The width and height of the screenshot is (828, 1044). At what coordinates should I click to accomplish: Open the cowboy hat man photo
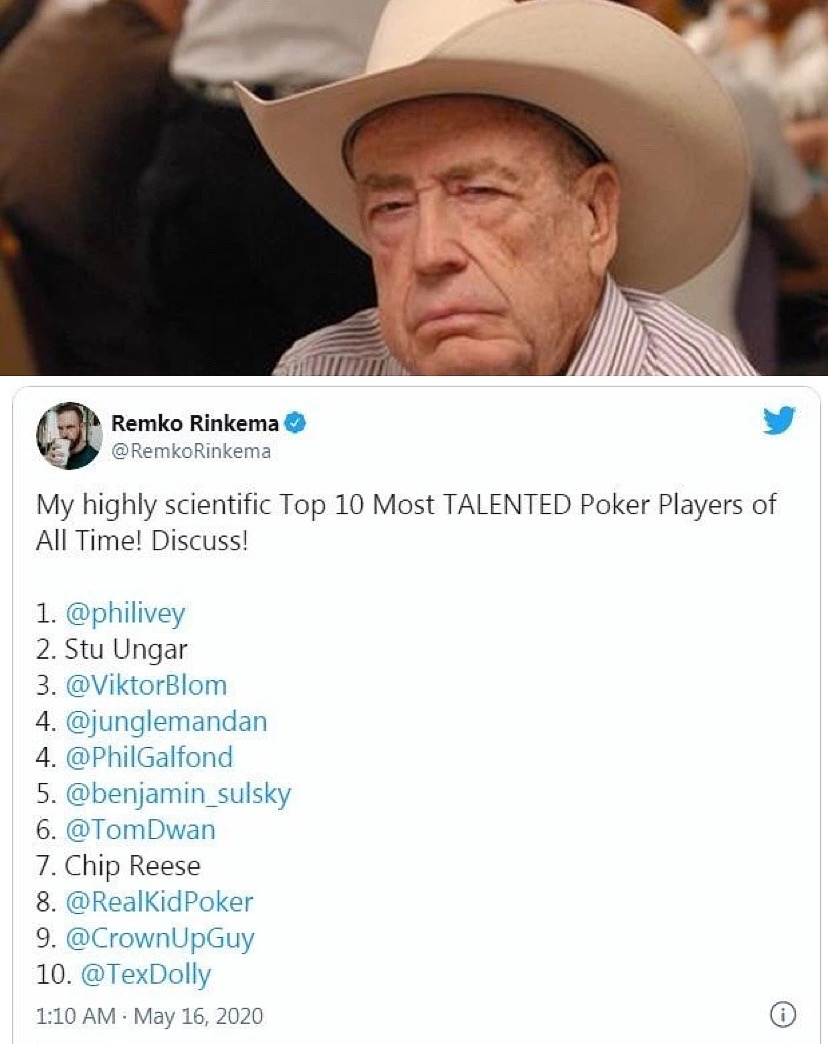click(414, 188)
